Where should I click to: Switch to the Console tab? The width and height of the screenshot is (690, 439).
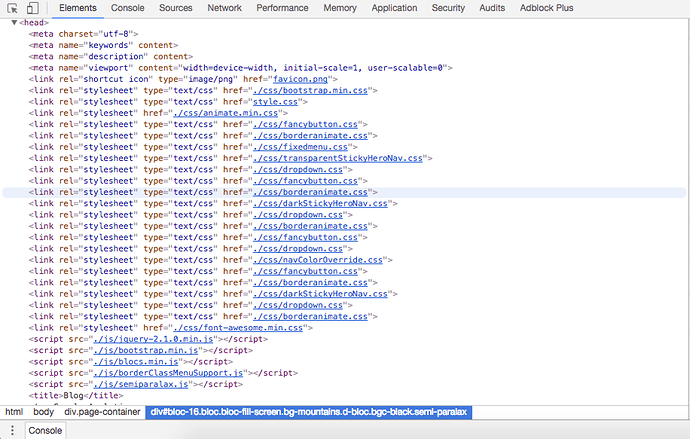point(127,8)
